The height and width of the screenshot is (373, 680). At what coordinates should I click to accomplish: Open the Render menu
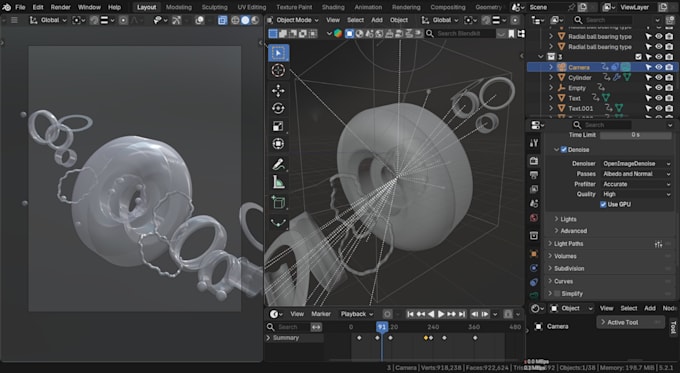[60, 7]
